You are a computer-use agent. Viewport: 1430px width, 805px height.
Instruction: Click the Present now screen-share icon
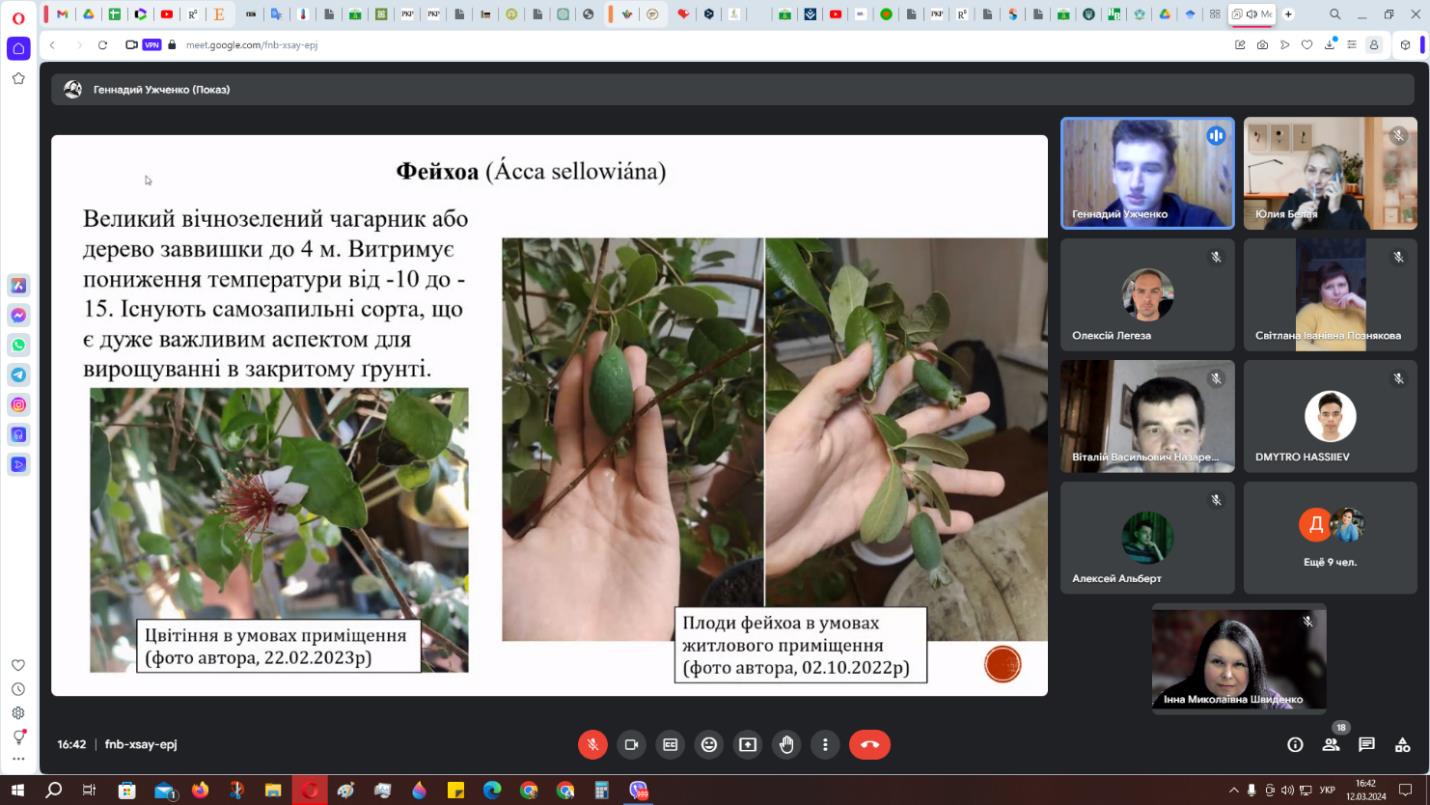pyautogui.click(x=748, y=744)
